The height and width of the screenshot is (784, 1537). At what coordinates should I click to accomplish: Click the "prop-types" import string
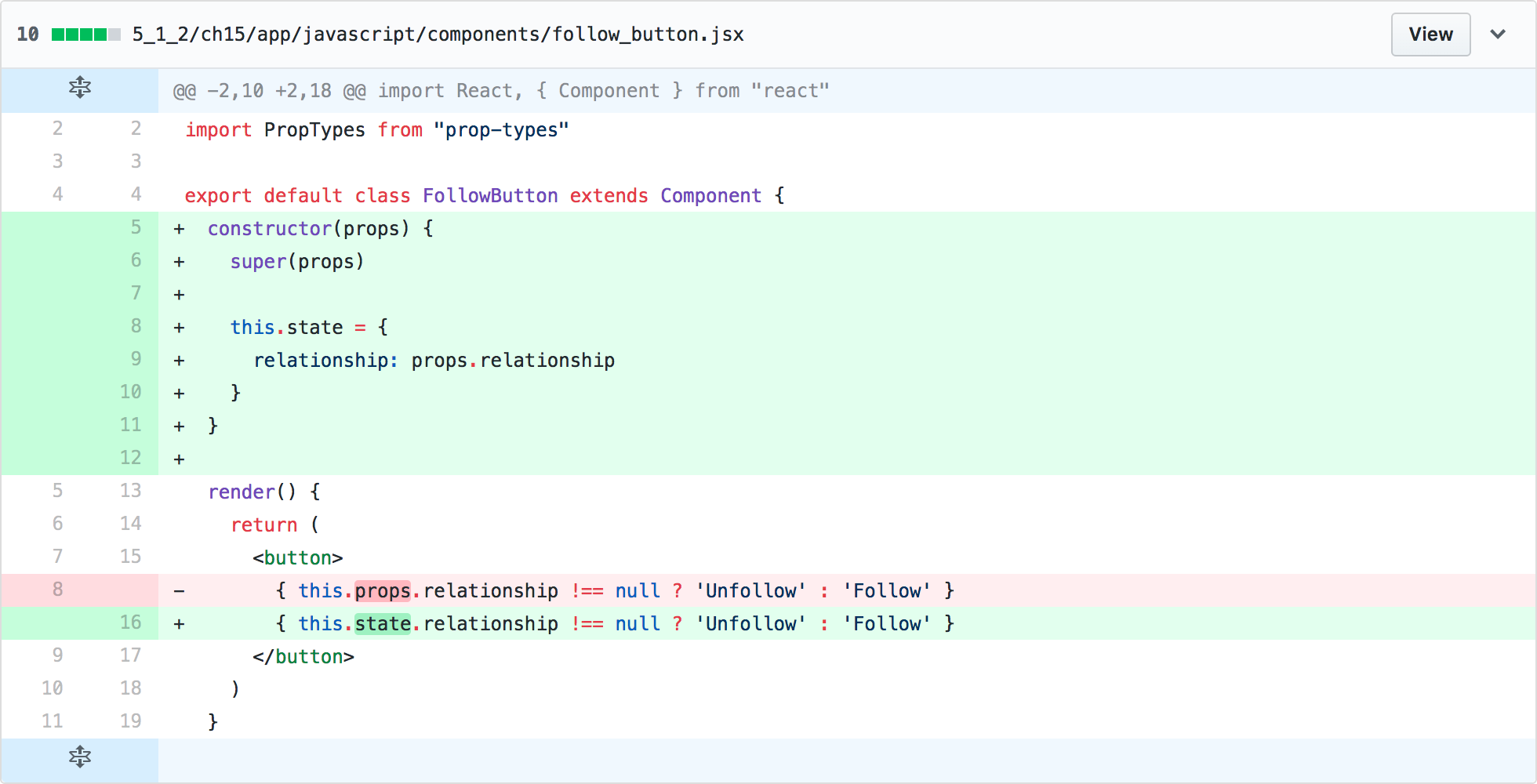(x=501, y=130)
